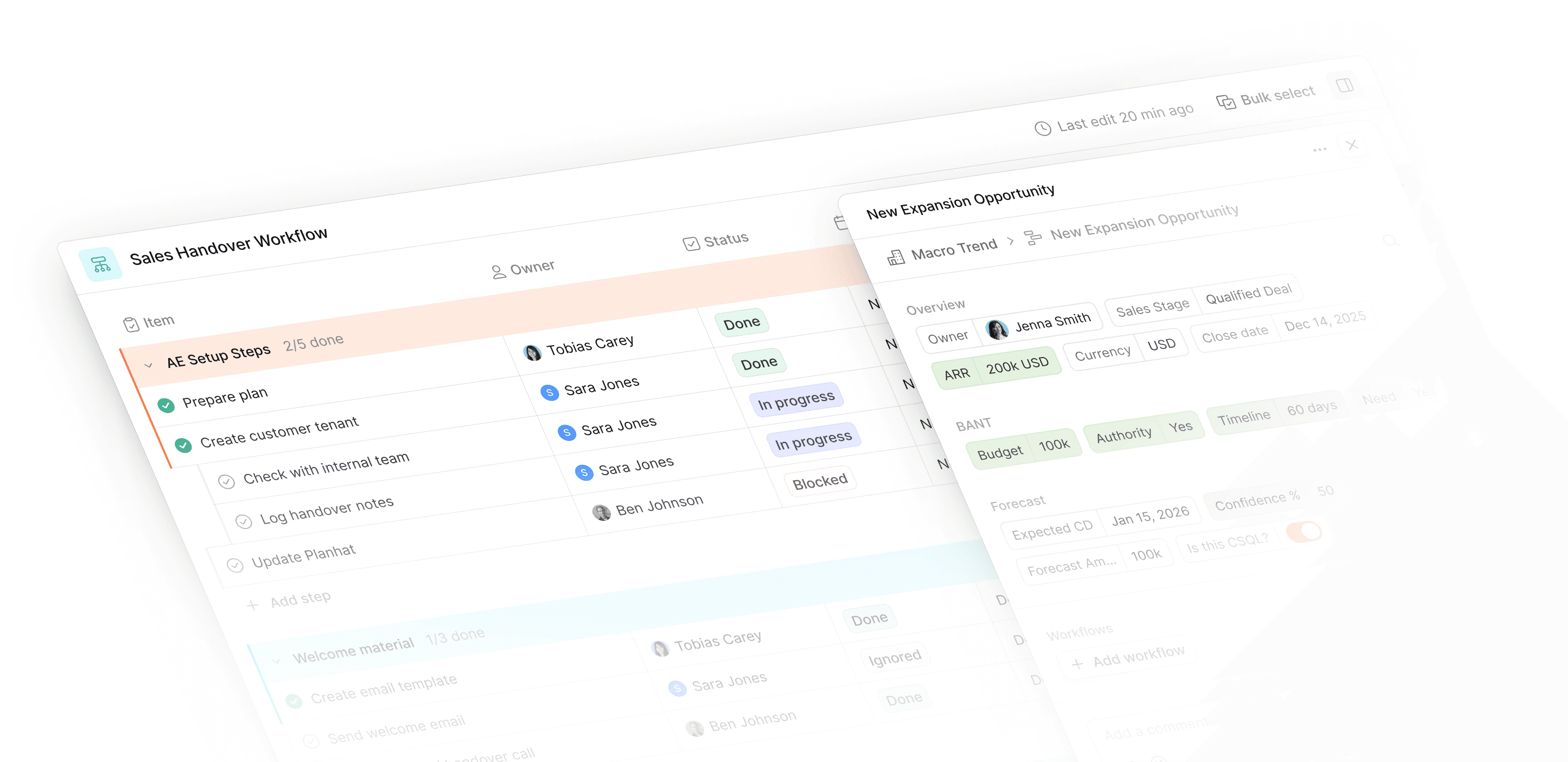Image resolution: width=1568 pixels, height=762 pixels.
Task: Open the three-dots more options menu
Action: [1319, 150]
